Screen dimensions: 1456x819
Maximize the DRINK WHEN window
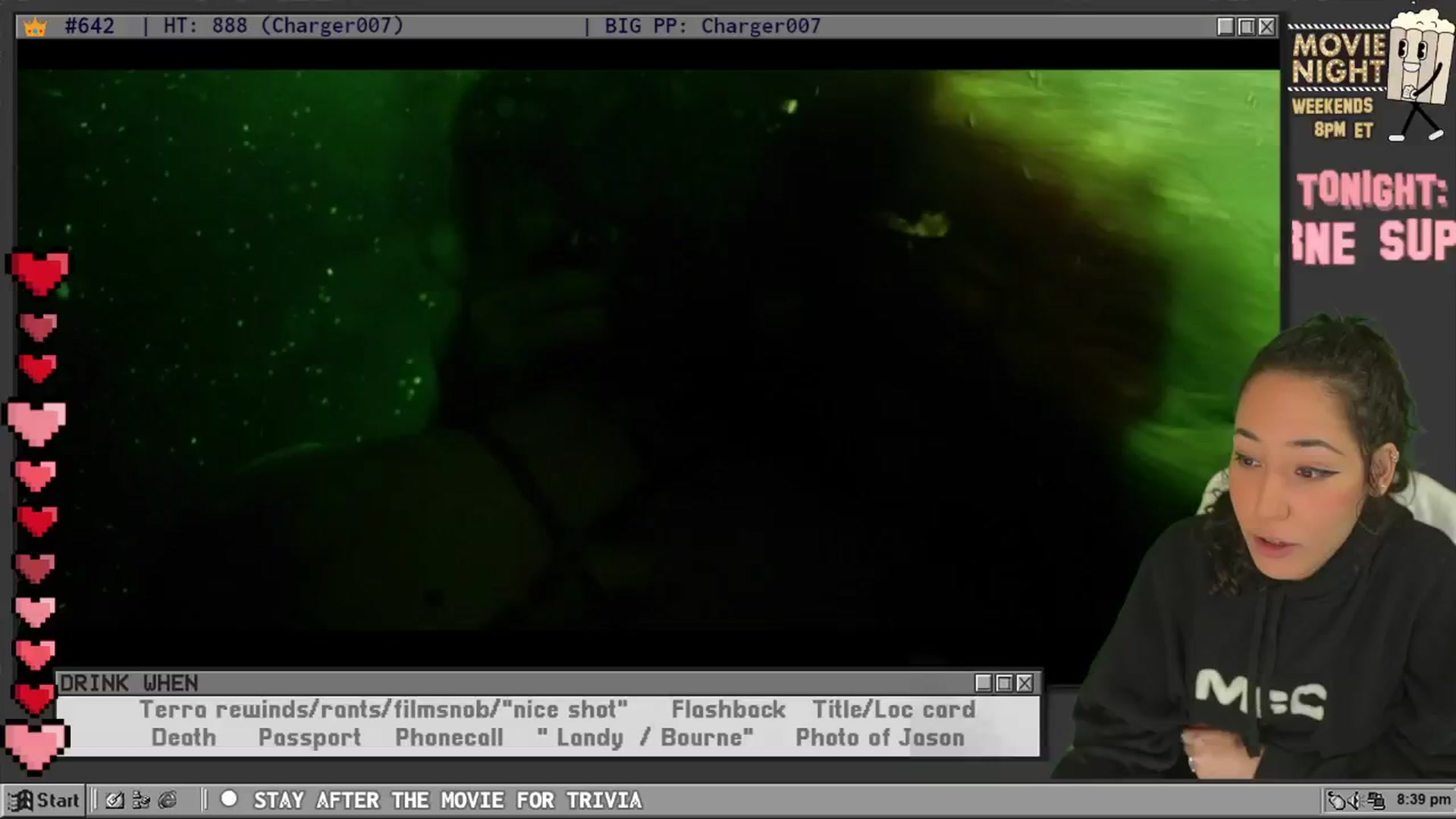1004,683
